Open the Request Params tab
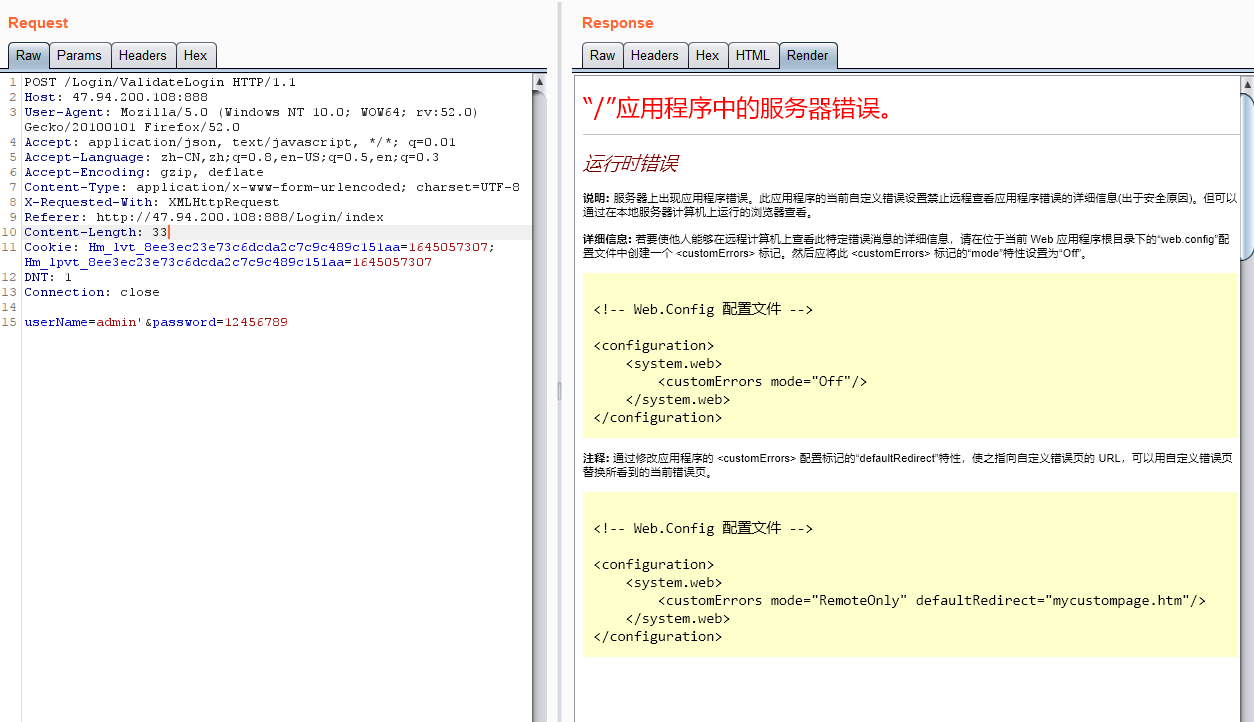1254x722 pixels. (x=79, y=56)
